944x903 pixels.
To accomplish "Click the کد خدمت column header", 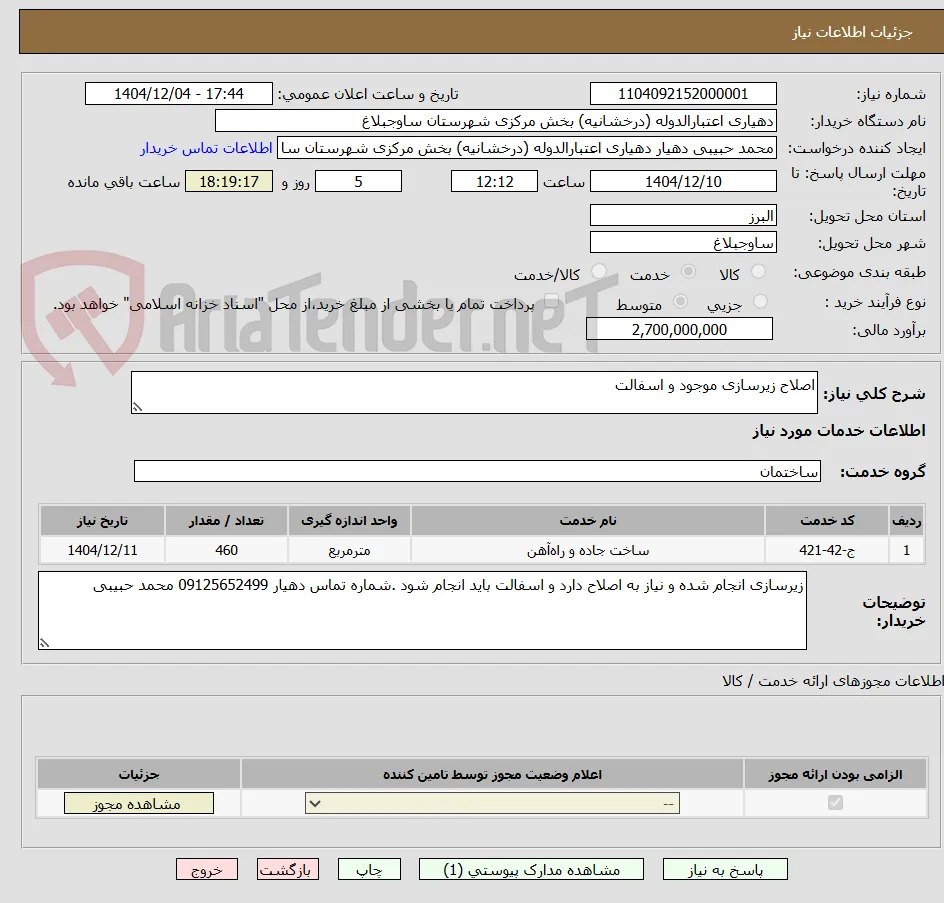I will (827, 521).
